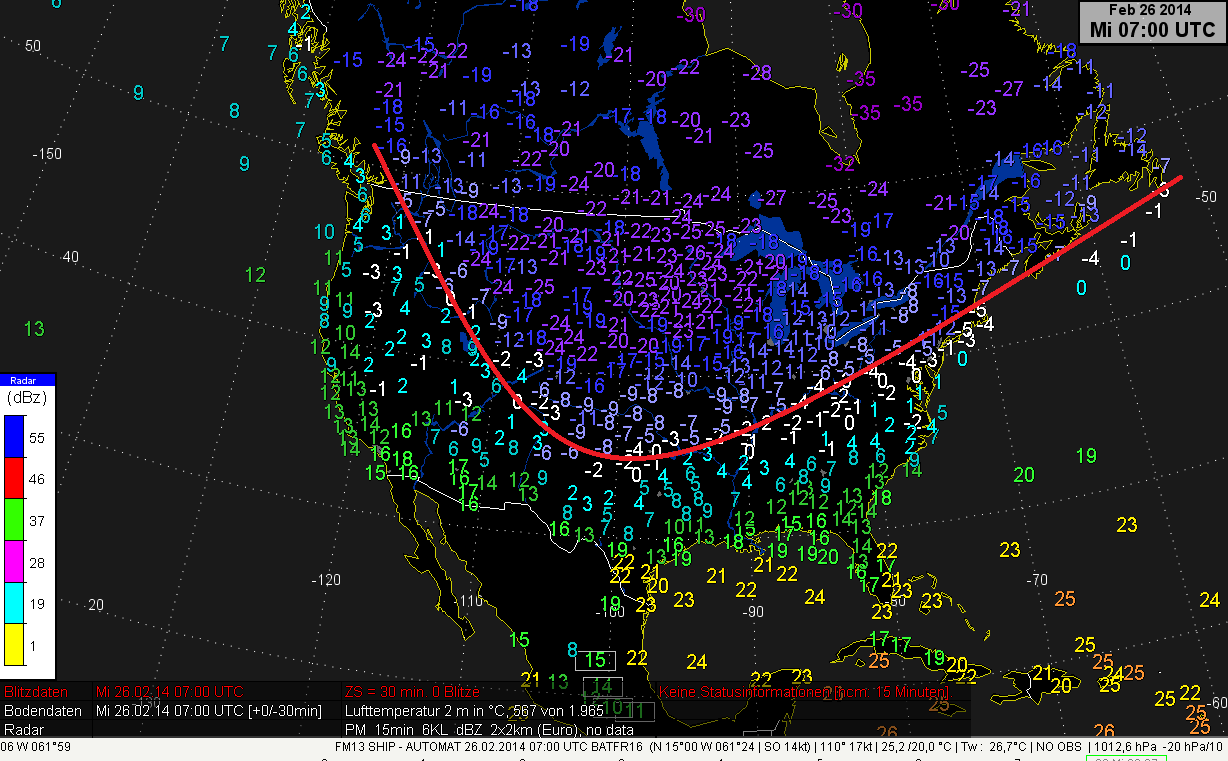Click the cyan 19 dBz legend swatch
The width and height of the screenshot is (1228, 761).
tap(15, 604)
